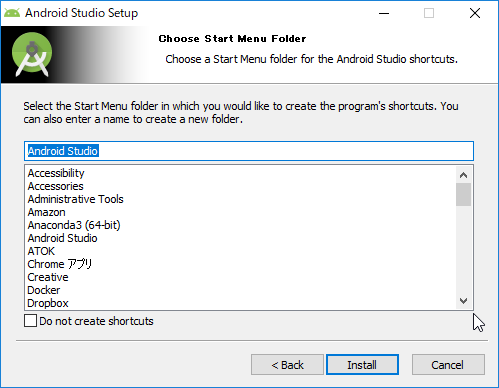This screenshot has height=388, width=499.
Task: Click the Android Studio logo icon
Action: (x=32, y=54)
